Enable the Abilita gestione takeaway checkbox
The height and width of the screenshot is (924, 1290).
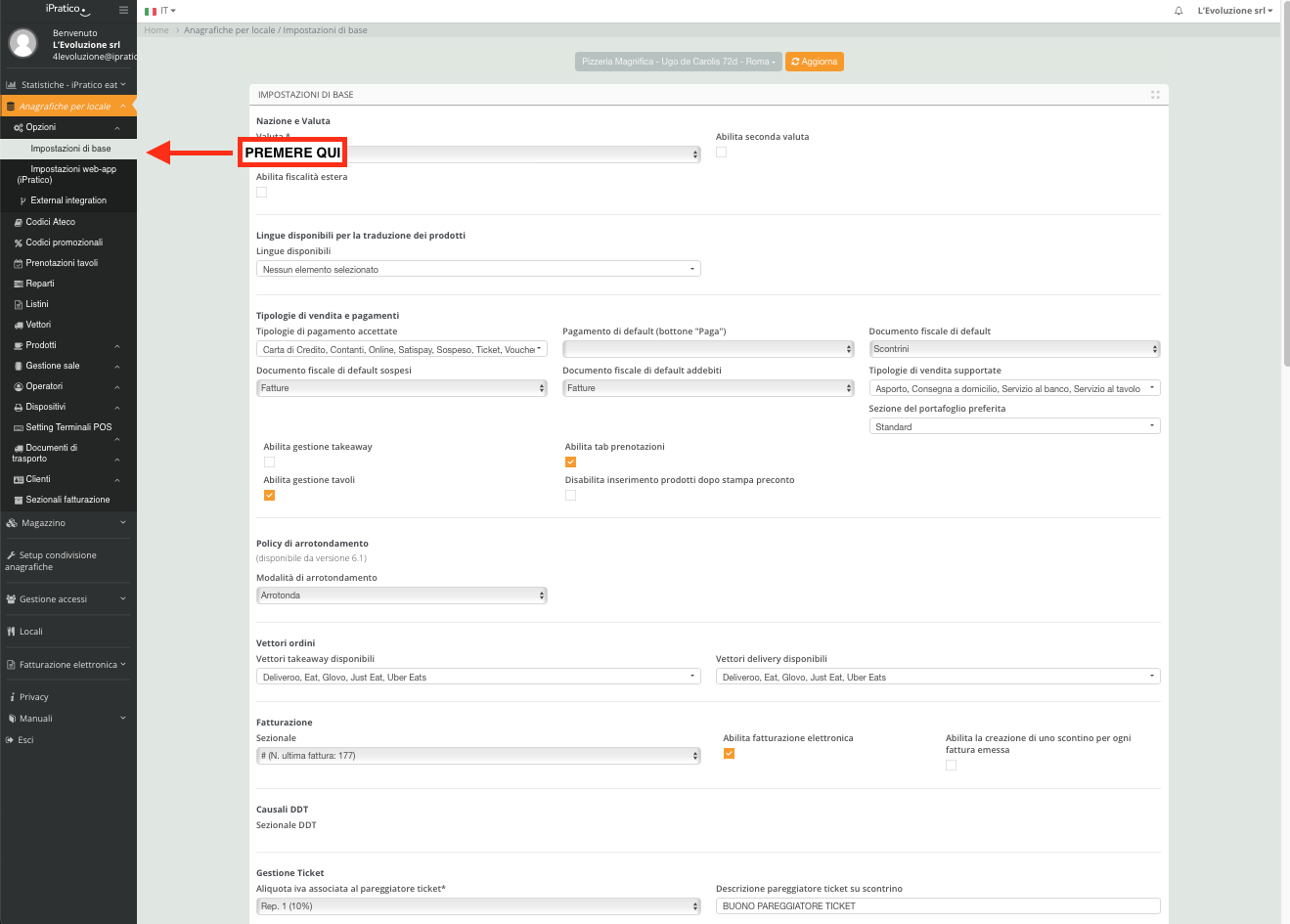click(x=269, y=462)
